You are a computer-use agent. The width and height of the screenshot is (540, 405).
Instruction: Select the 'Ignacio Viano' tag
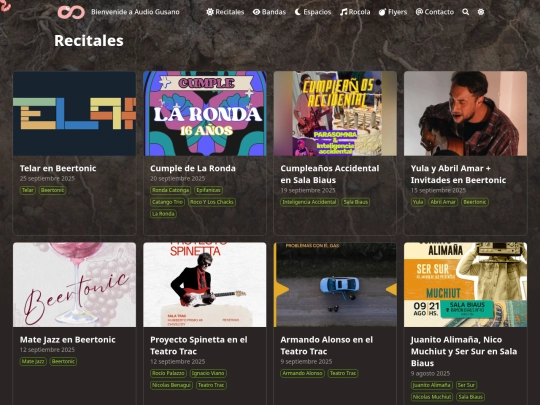pos(208,373)
